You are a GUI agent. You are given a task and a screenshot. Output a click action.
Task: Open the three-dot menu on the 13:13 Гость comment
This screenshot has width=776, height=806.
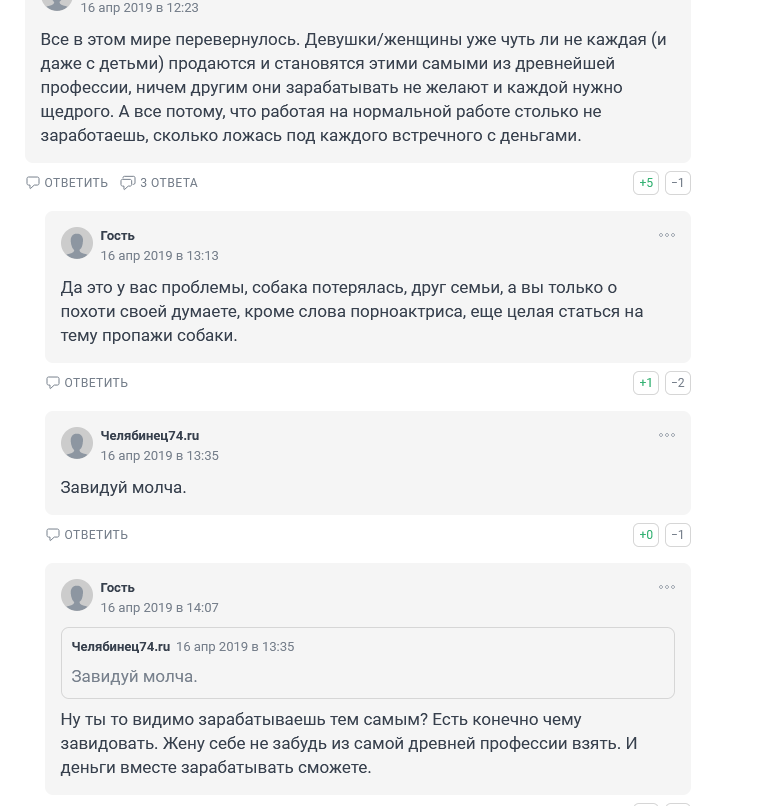[667, 235]
